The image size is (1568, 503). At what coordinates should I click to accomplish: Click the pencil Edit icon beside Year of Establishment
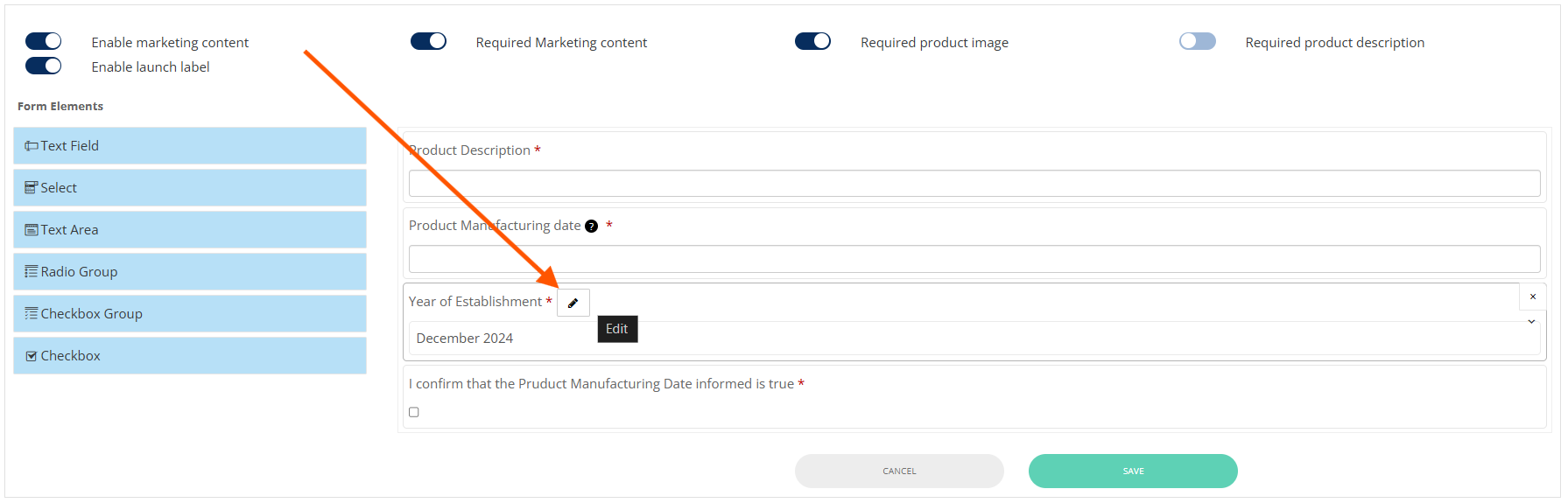click(x=573, y=303)
